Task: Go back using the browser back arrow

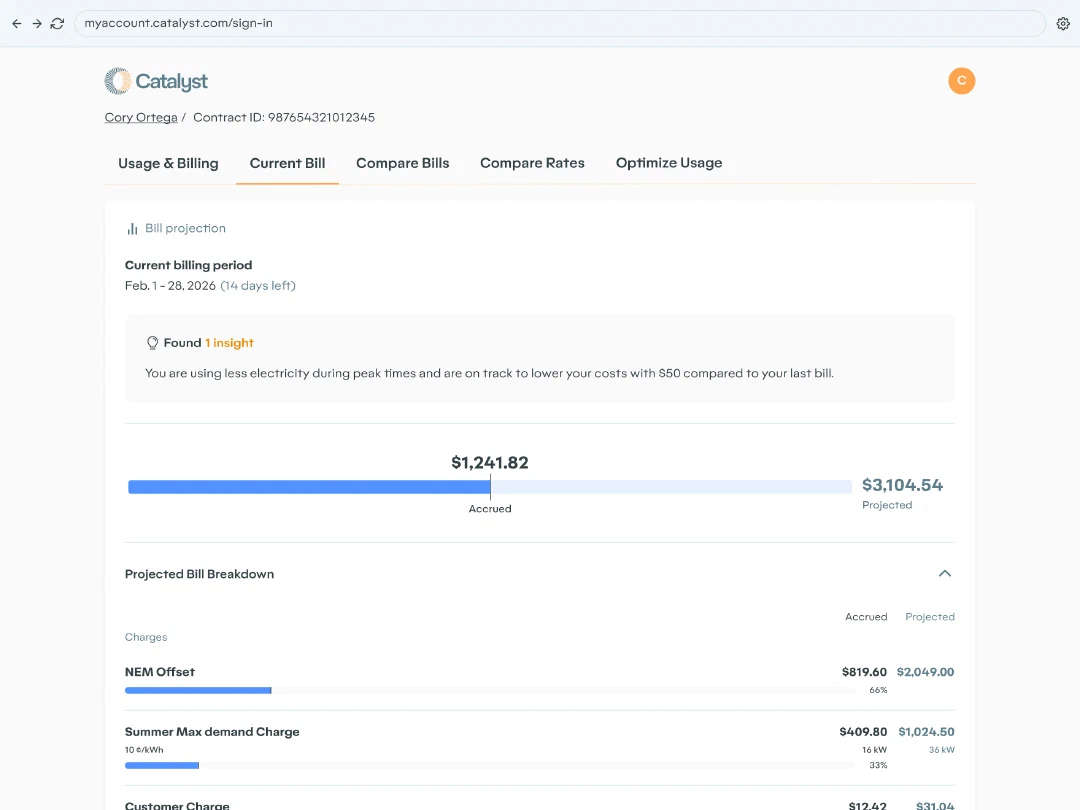Action: pos(17,23)
